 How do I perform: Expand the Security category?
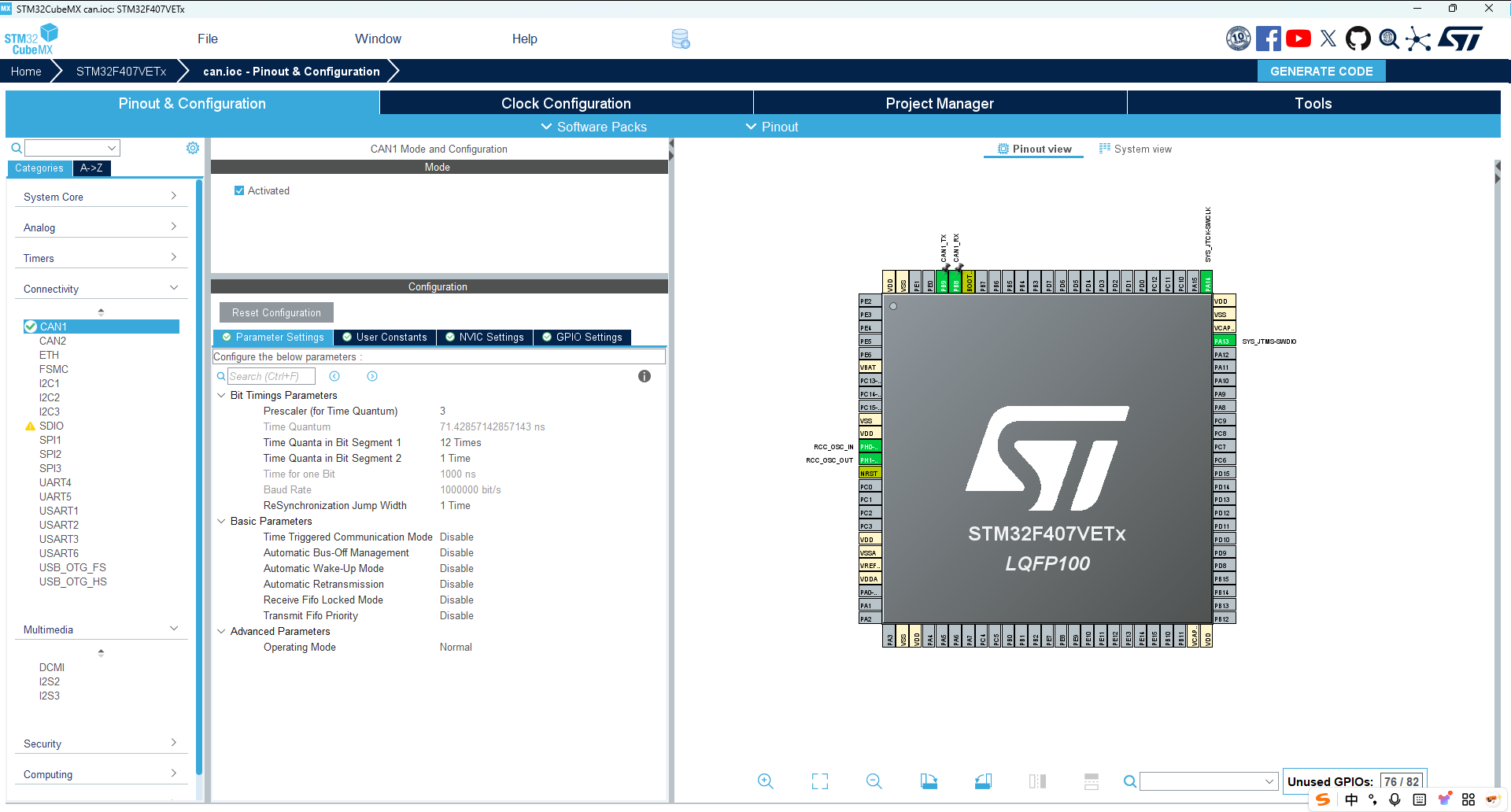click(101, 744)
